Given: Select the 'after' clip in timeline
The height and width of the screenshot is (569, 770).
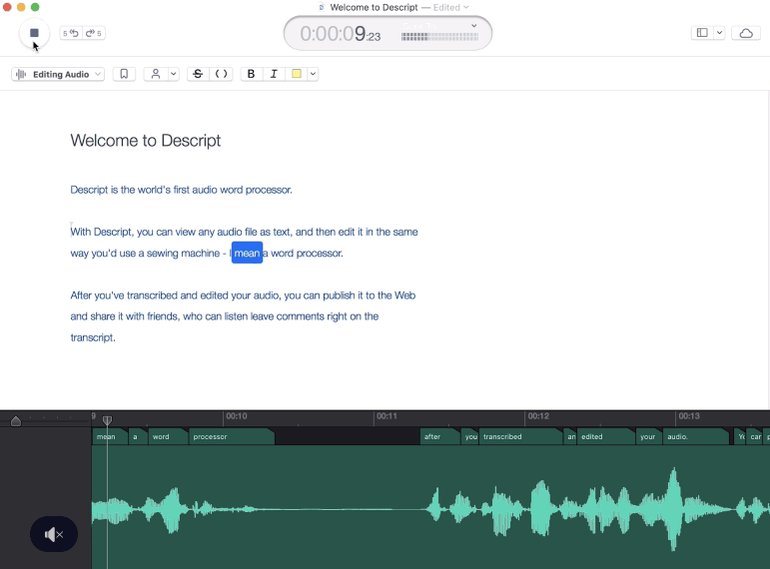Looking at the screenshot, I should pyautogui.click(x=440, y=436).
